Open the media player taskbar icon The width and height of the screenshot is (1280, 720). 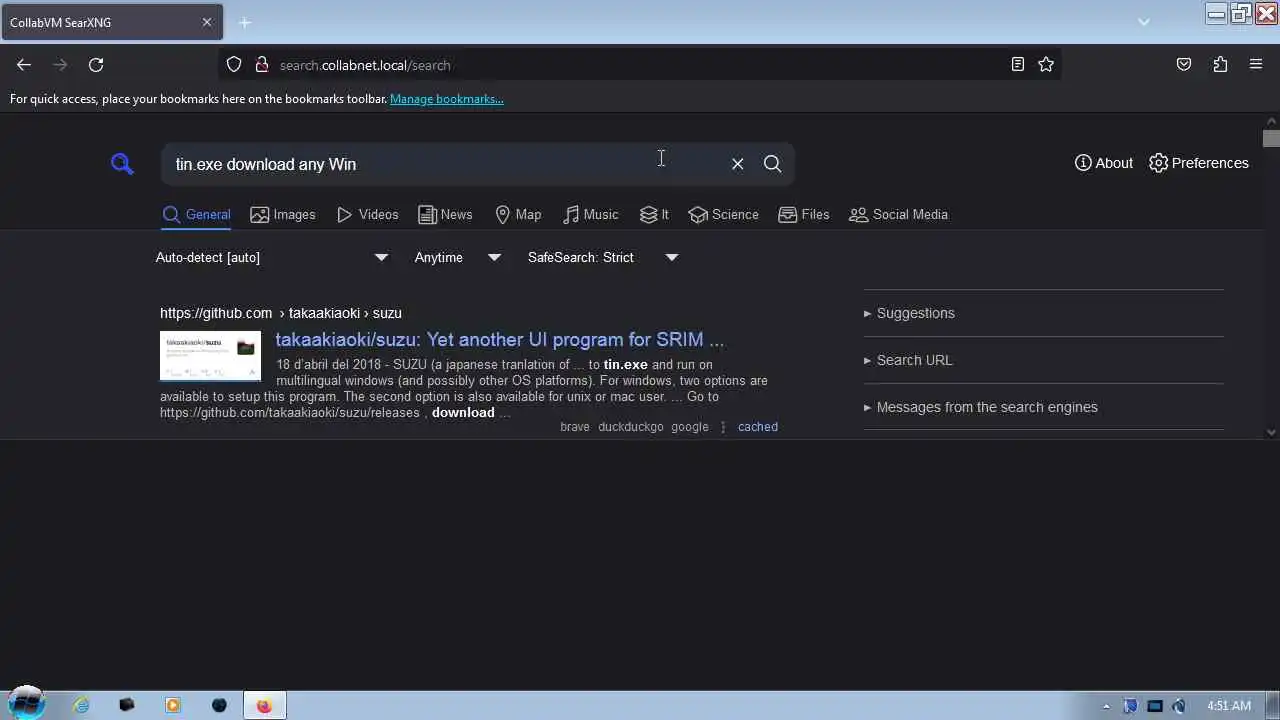pos(173,705)
